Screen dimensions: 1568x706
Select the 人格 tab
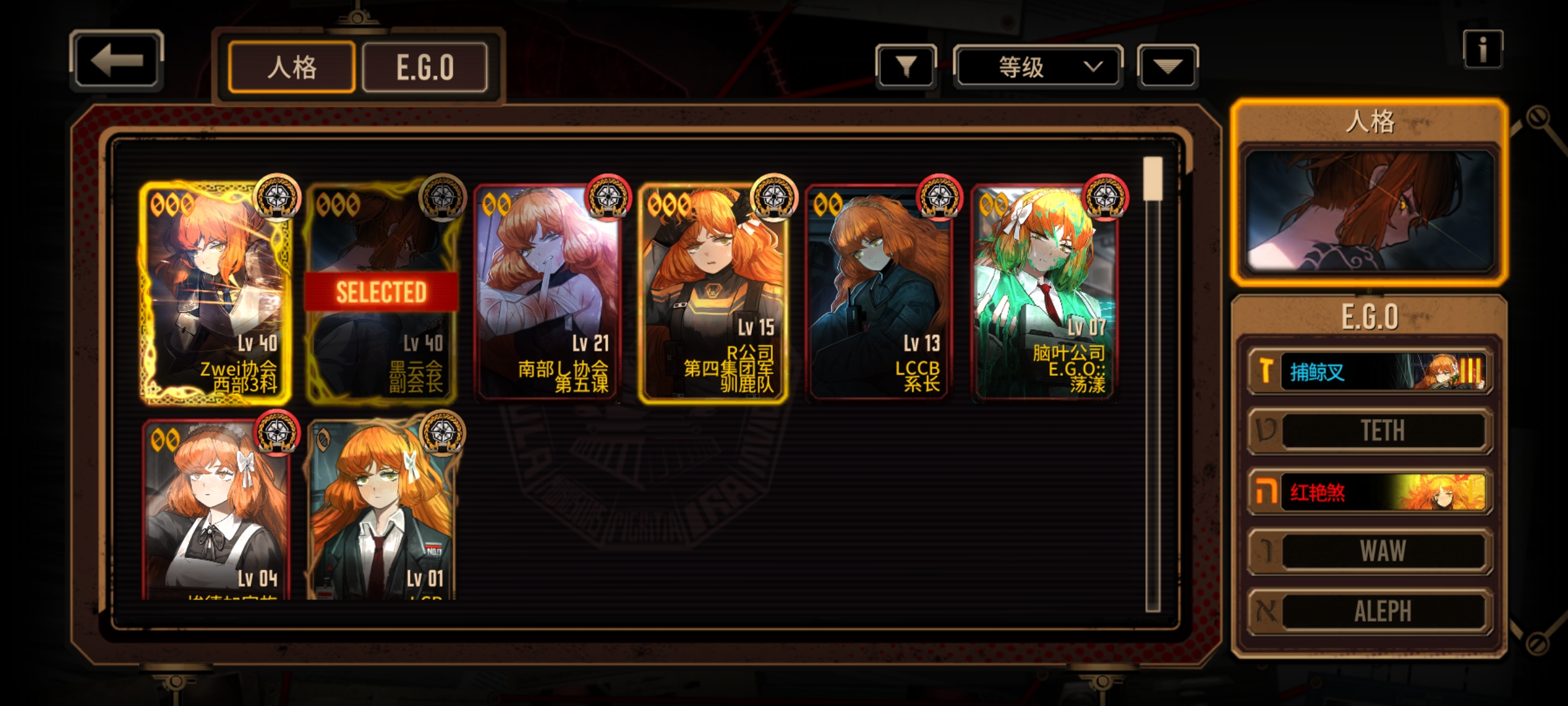coord(292,67)
